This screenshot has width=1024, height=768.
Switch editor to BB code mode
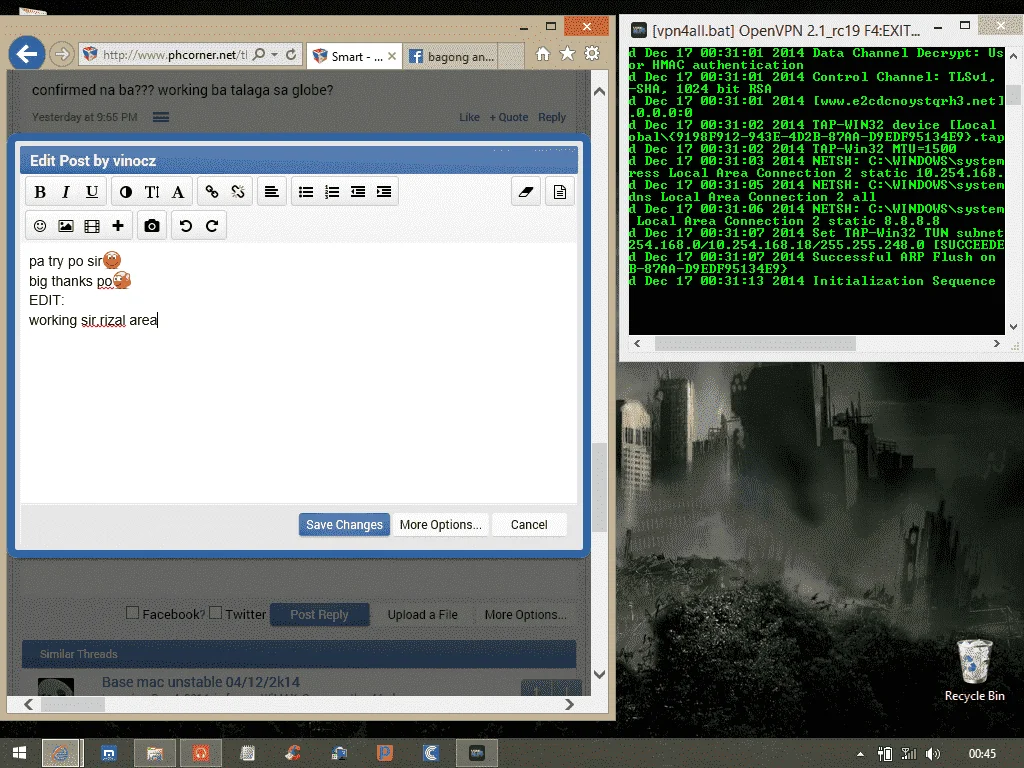[560, 192]
